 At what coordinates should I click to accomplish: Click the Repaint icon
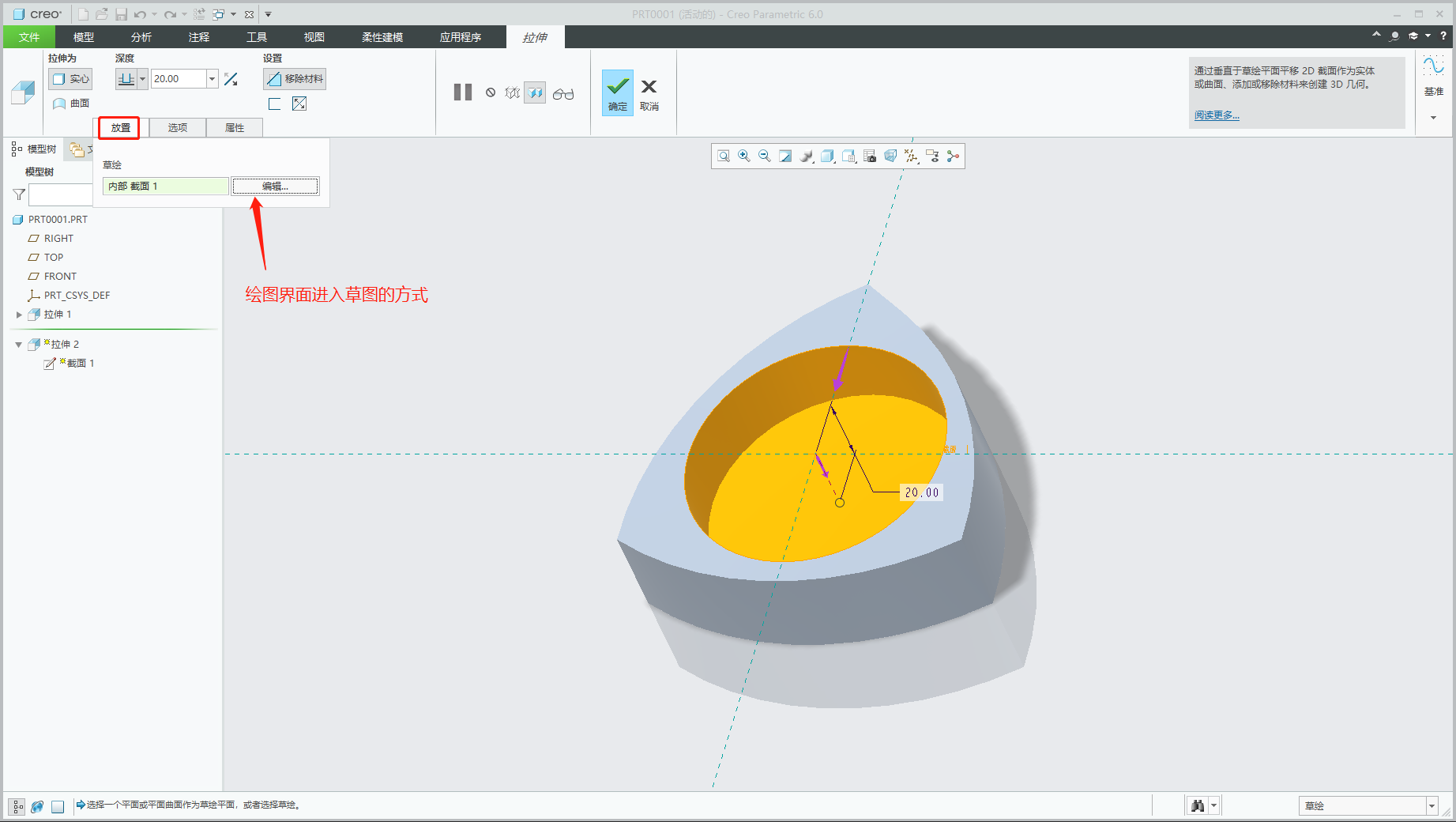785,156
